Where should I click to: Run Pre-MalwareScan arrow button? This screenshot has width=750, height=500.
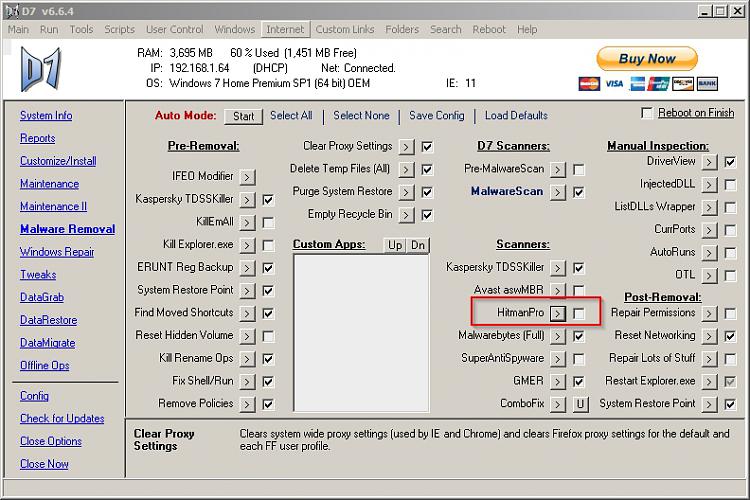point(558,169)
